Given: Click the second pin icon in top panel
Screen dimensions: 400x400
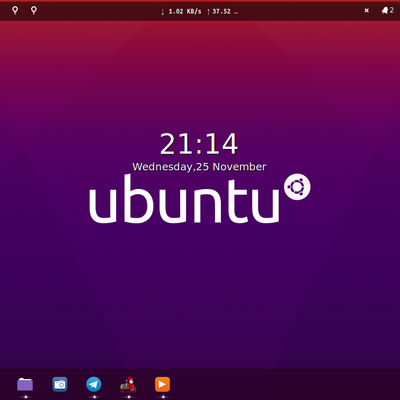Looking at the screenshot, I should click(x=34, y=10).
